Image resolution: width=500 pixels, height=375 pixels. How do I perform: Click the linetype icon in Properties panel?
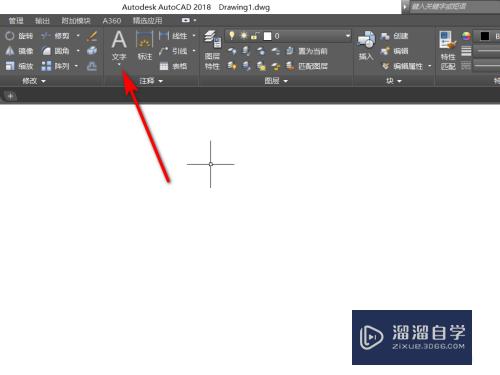pos(466,66)
